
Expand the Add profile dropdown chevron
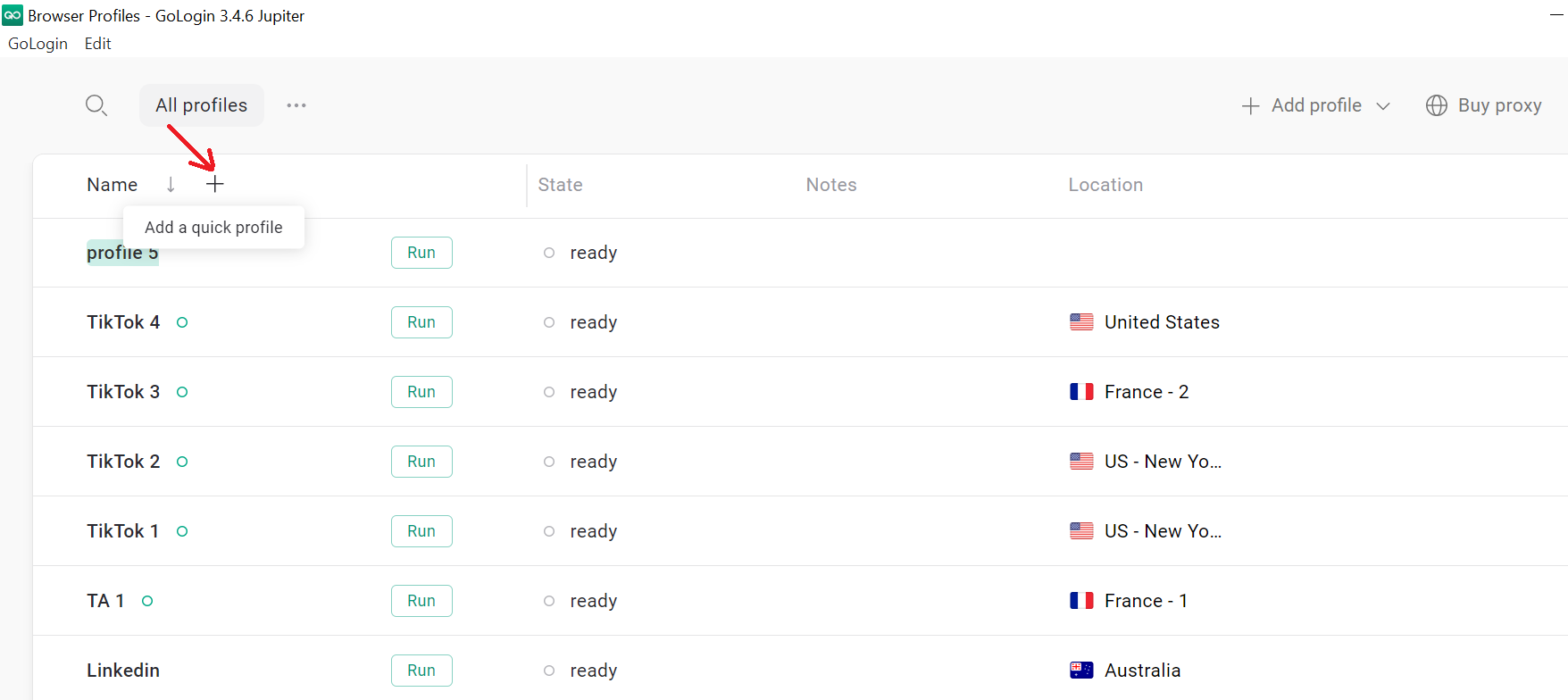[x=1383, y=106]
